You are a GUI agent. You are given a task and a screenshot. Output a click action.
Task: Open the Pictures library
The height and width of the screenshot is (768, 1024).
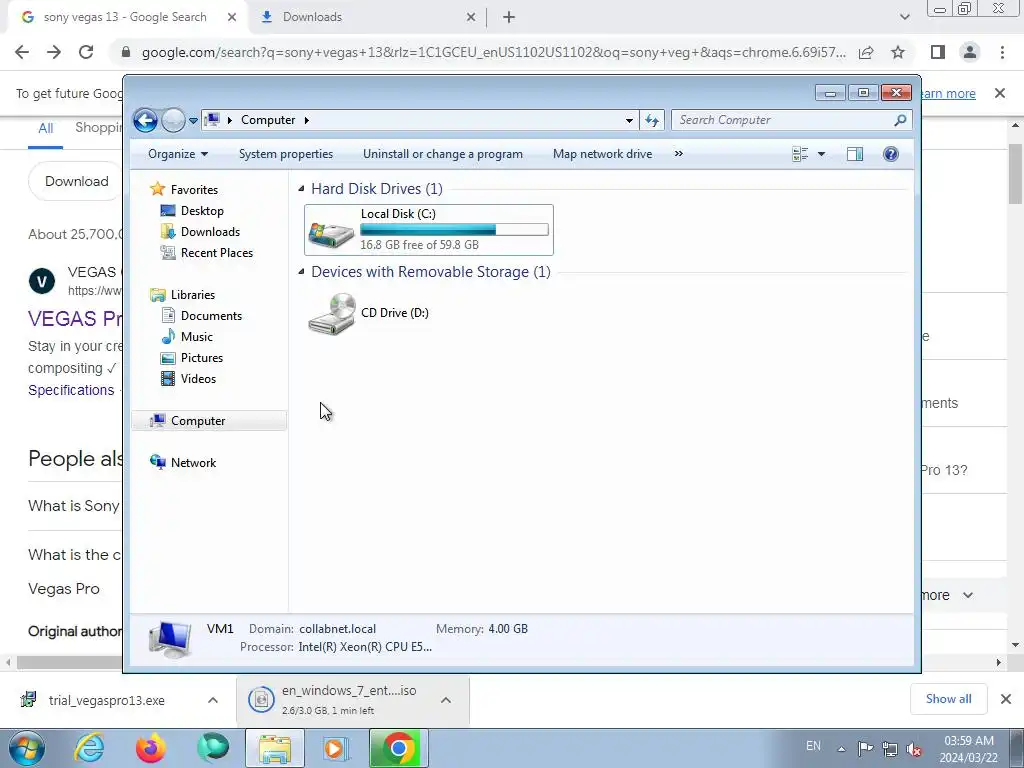pos(202,358)
